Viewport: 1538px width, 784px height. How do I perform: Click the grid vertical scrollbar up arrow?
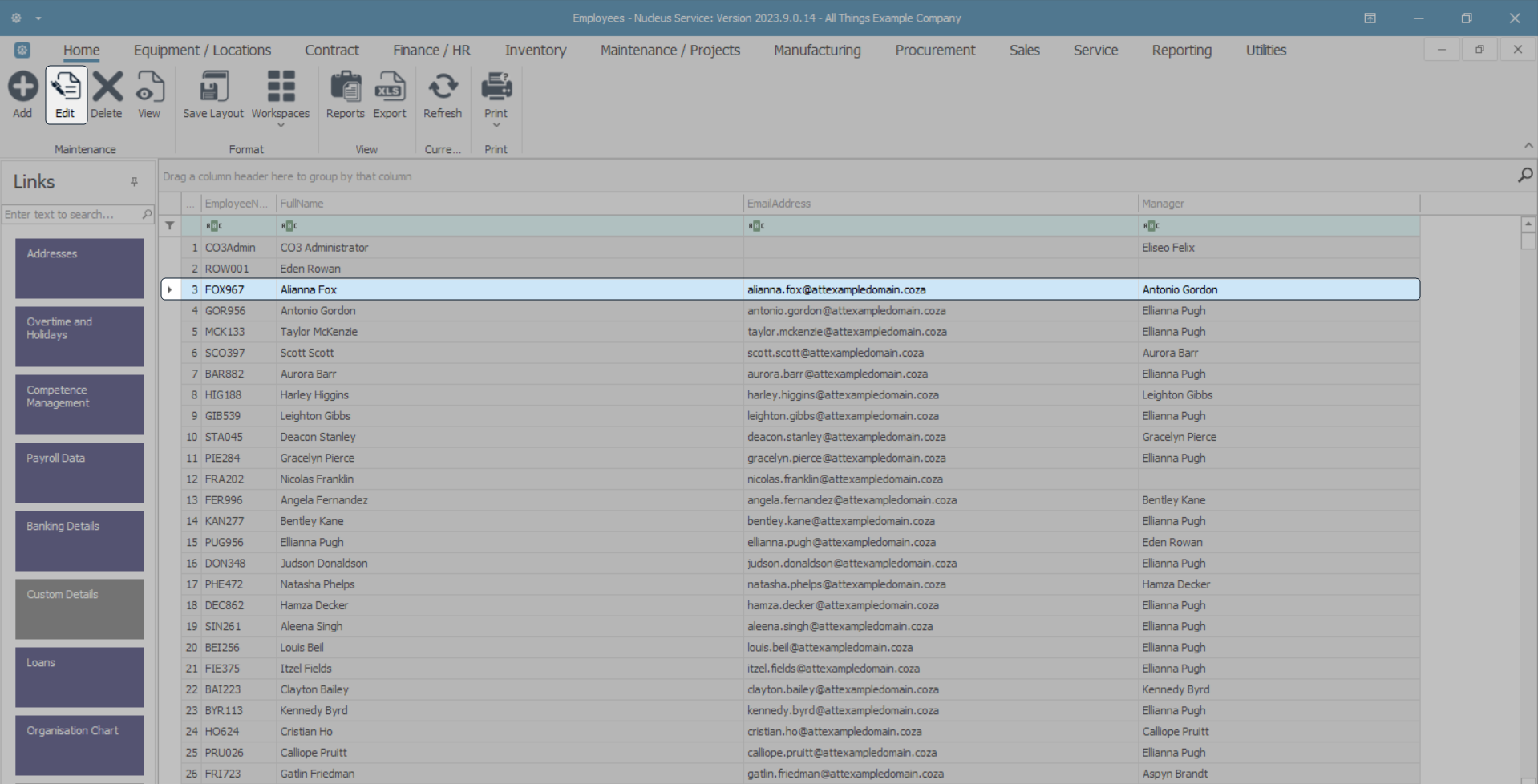pos(1528,224)
